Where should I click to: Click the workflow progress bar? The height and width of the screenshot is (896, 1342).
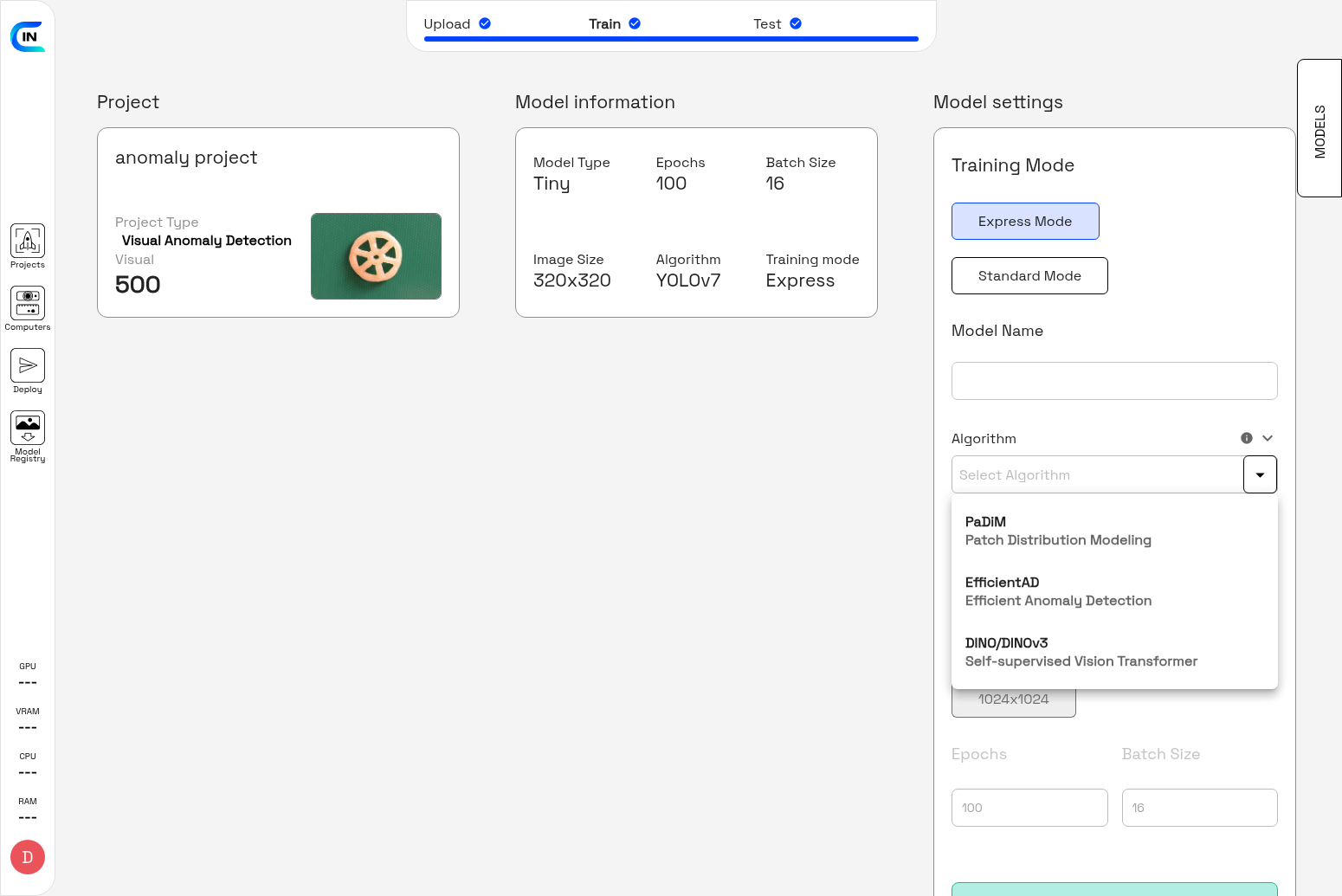click(670, 38)
